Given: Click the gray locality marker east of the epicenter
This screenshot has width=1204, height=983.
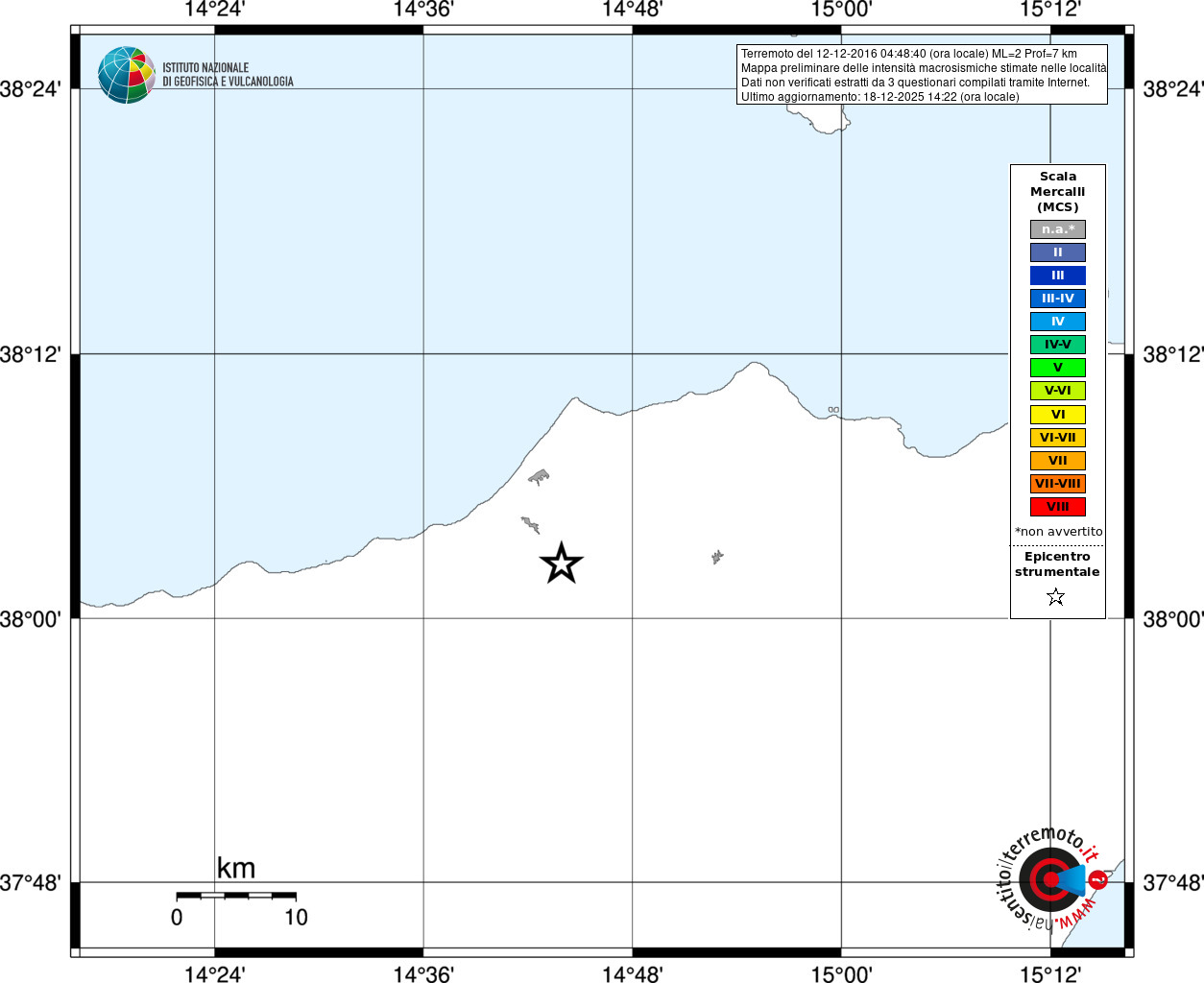Looking at the screenshot, I should [x=717, y=557].
